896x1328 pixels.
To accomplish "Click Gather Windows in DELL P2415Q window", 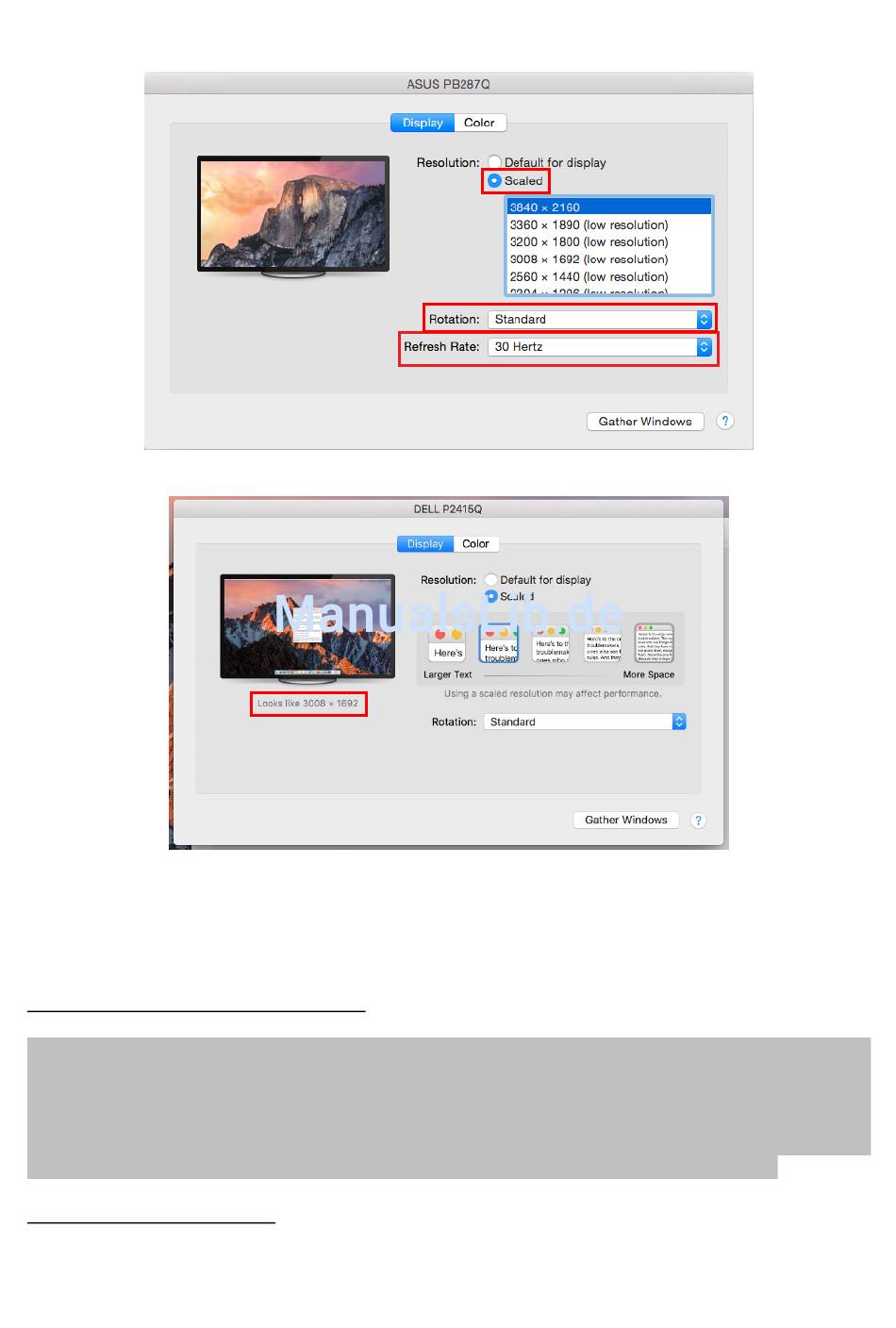I will (625, 821).
